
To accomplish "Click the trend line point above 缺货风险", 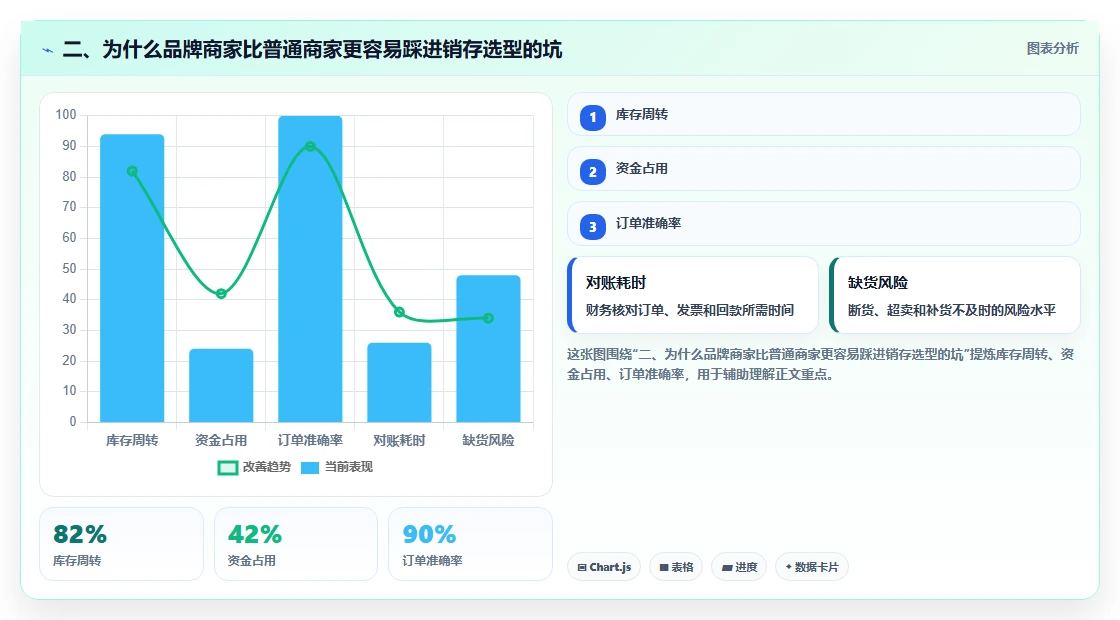I will 489,319.
